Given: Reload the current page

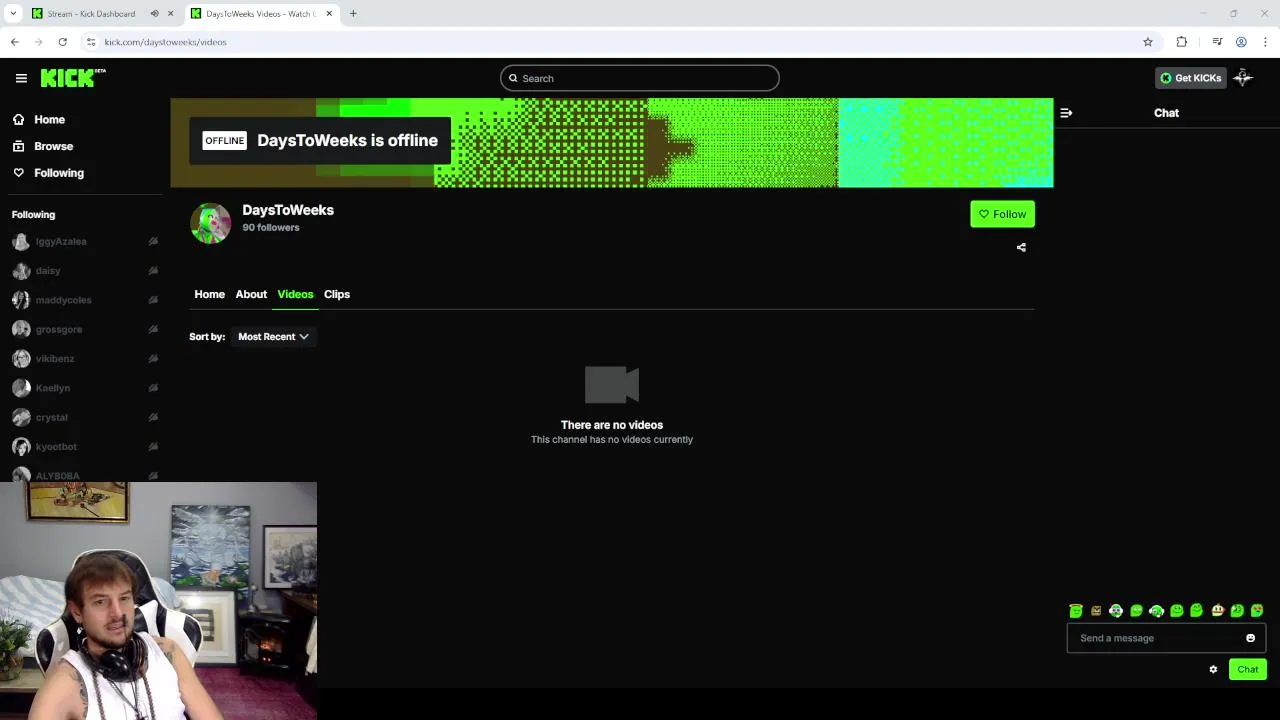Looking at the screenshot, I should coord(62,42).
